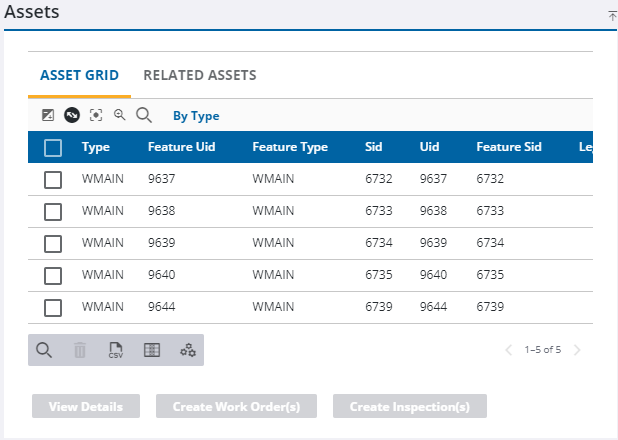The width and height of the screenshot is (618, 440).
Task: Tick the checkbox for asset 9640
Action: [x=53, y=276]
